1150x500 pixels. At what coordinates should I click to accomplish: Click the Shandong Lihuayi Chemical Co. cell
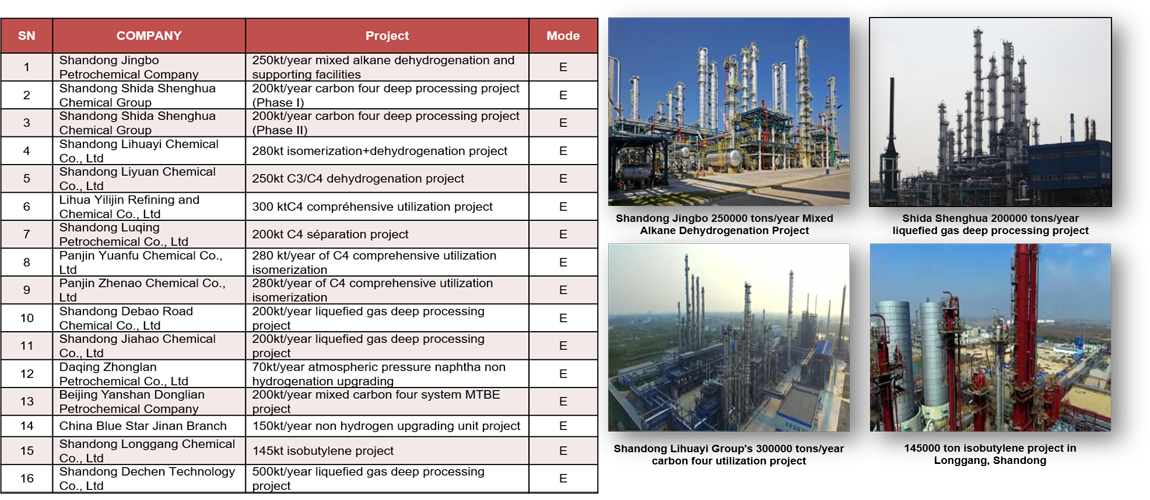coord(149,151)
